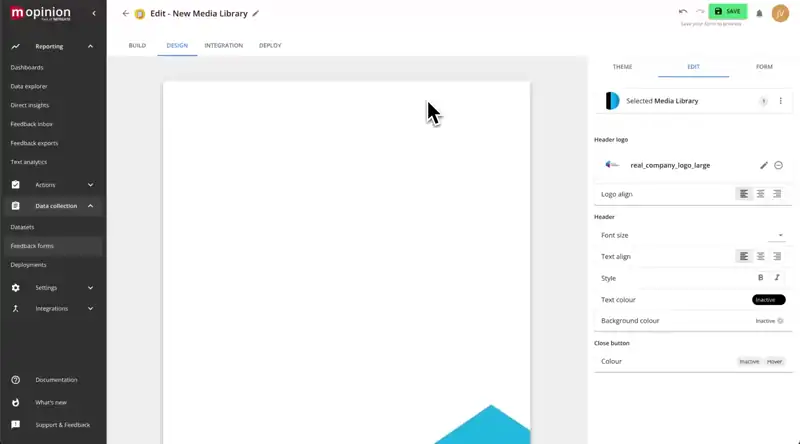Click the undo arrow icon

pos(682,11)
